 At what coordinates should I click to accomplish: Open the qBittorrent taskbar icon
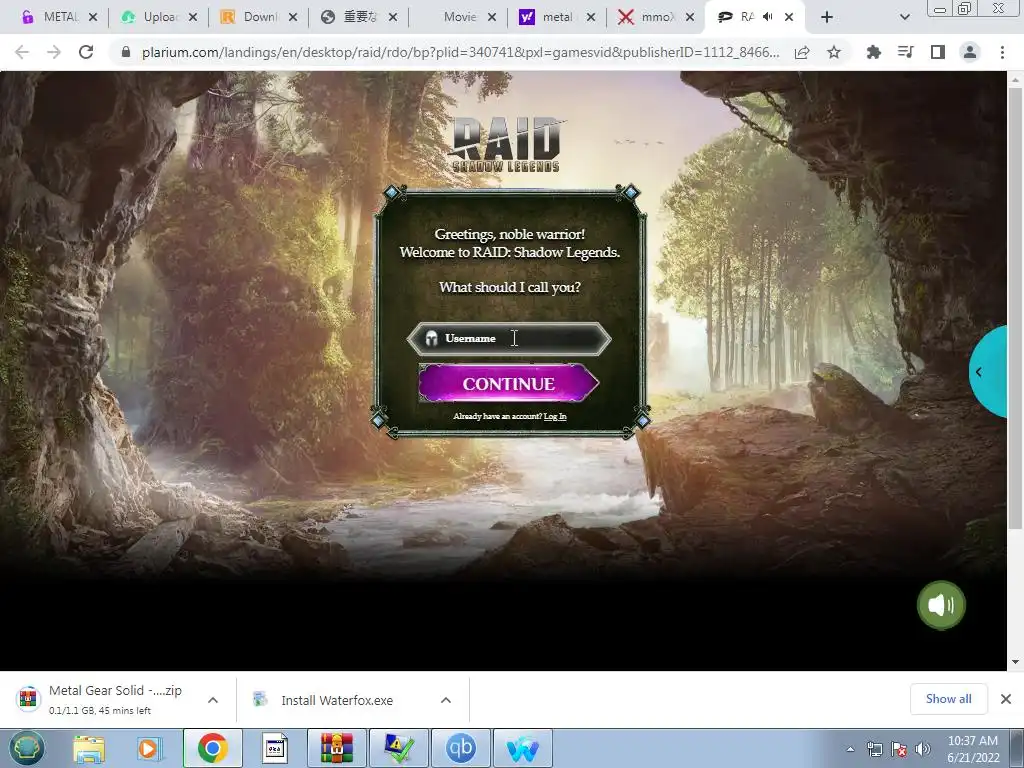(460, 748)
